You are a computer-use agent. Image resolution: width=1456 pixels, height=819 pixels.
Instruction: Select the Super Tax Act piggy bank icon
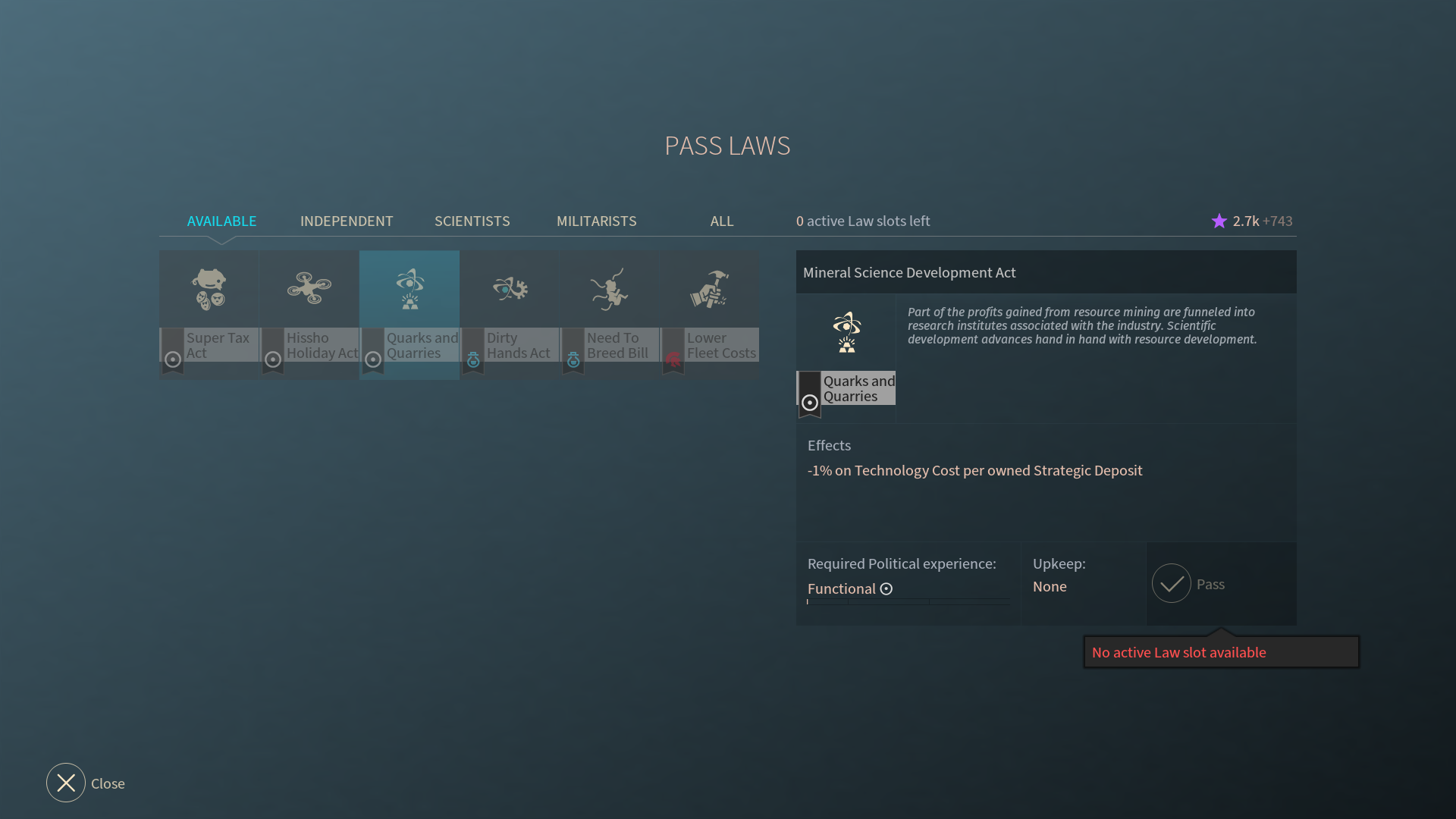click(209, 289)
